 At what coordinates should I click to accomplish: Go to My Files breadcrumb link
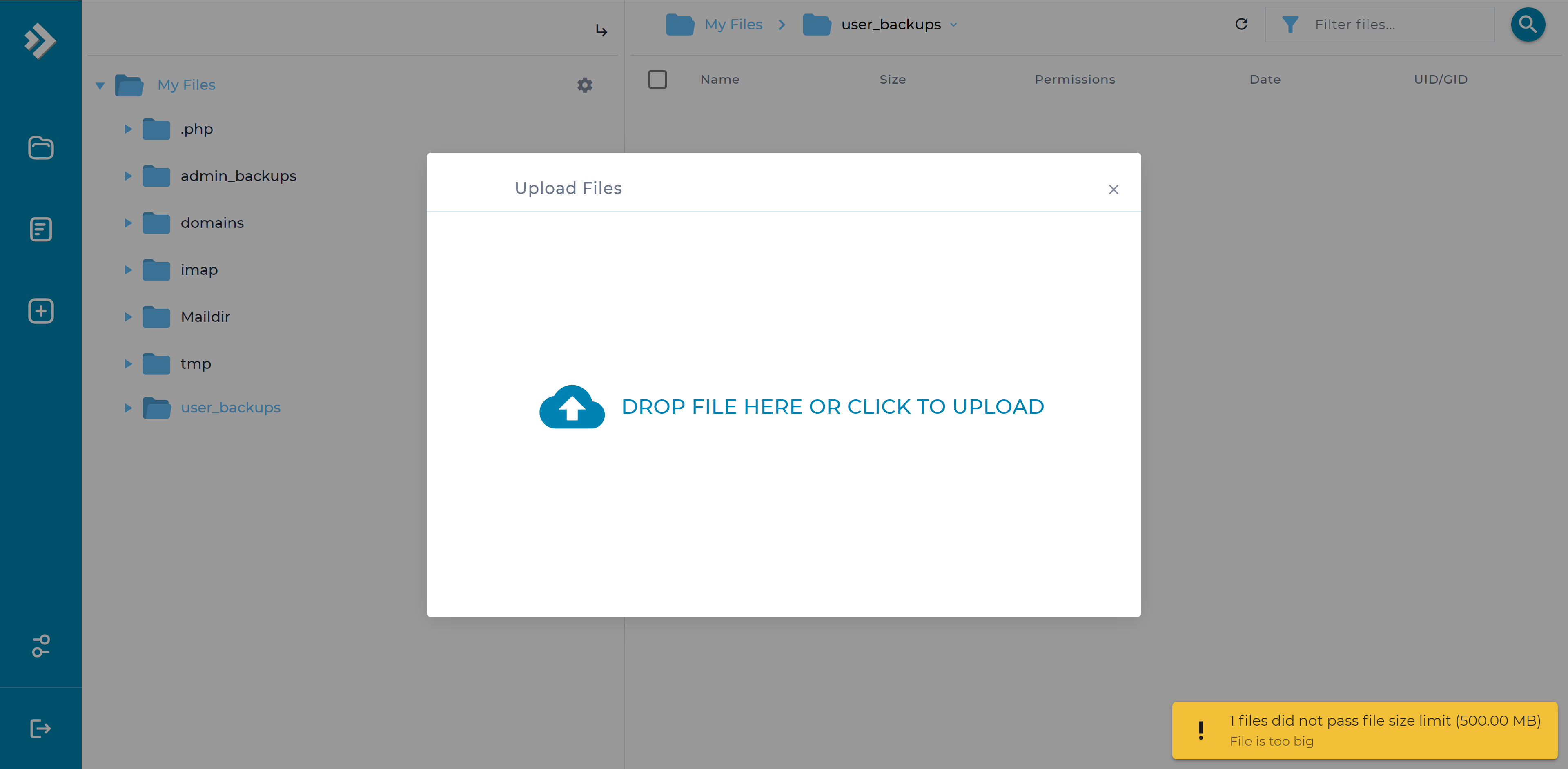[x=733, y=25]
